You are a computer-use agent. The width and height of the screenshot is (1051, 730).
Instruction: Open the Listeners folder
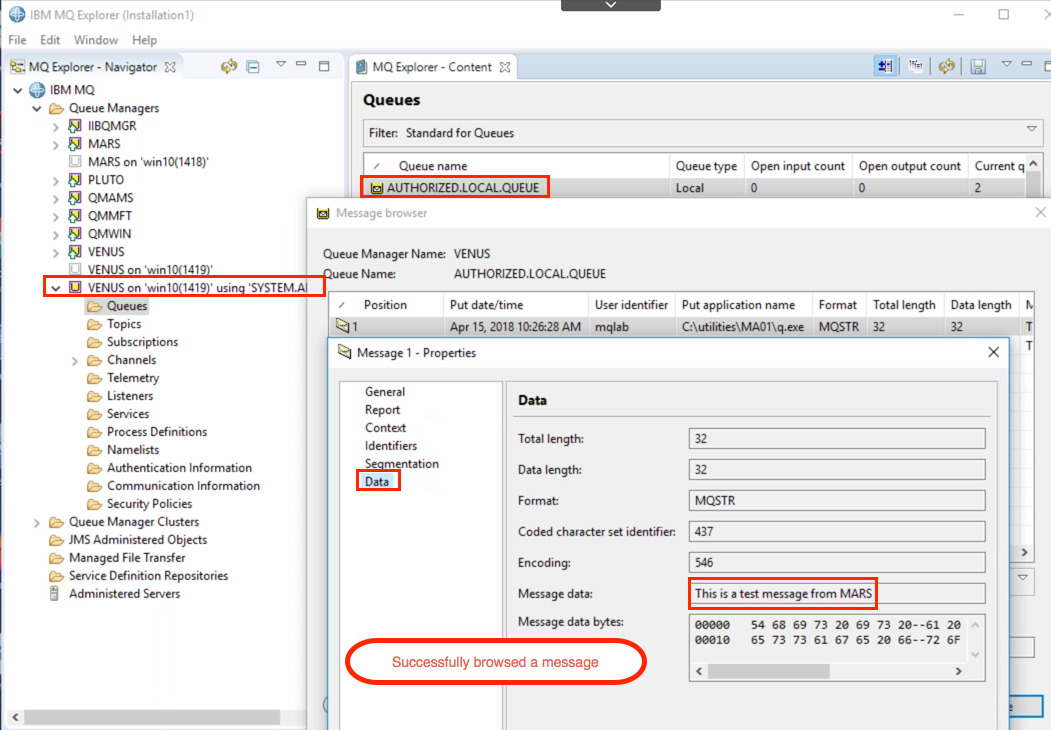[130, 396]
